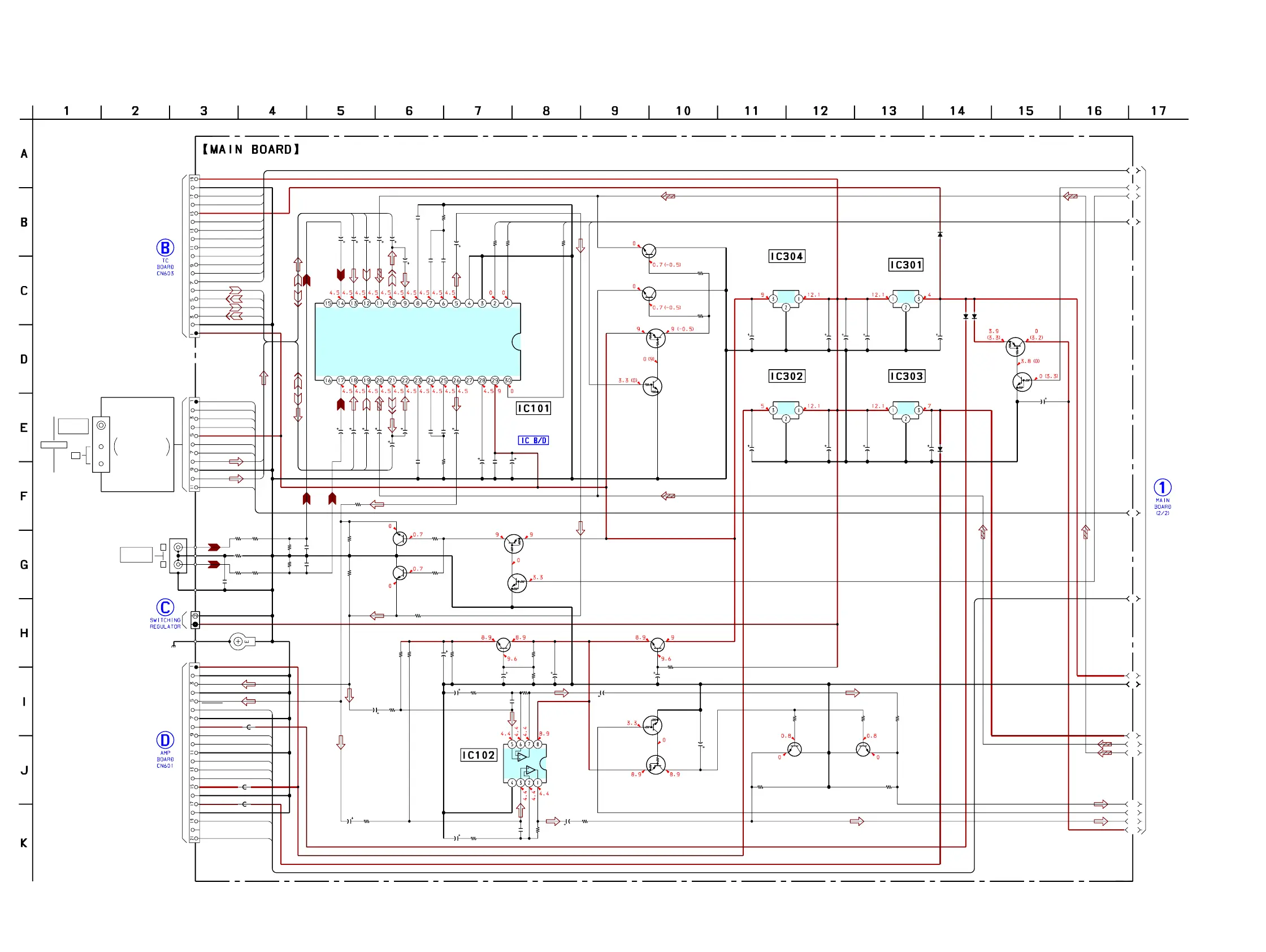
Task: Click the IC102 reference label
Action: pyautogui.click(x=479, y=755)
